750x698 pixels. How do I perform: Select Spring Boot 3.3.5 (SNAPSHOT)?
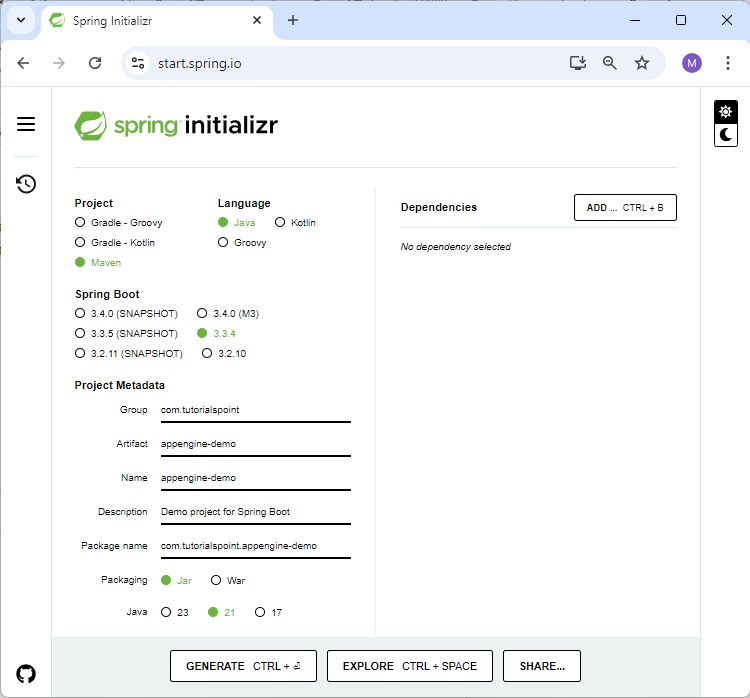[x=126, y=333]
